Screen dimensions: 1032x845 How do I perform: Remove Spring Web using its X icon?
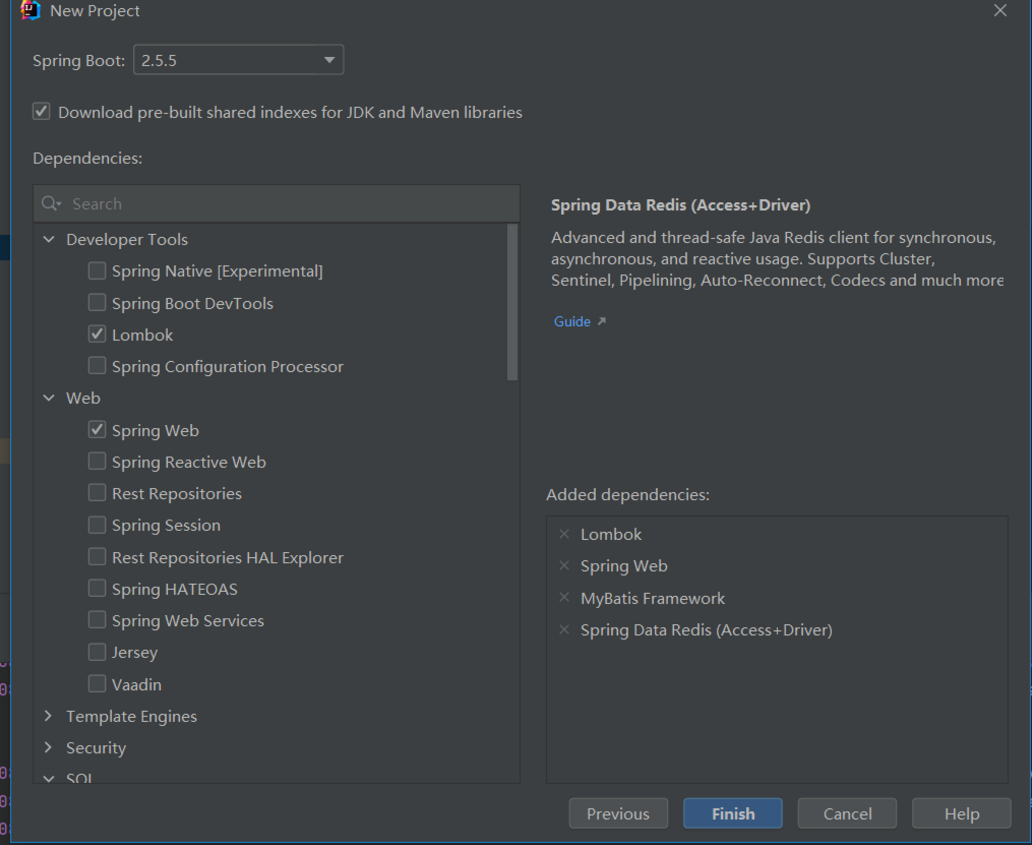pyautogui.click(x=564, y=566)
